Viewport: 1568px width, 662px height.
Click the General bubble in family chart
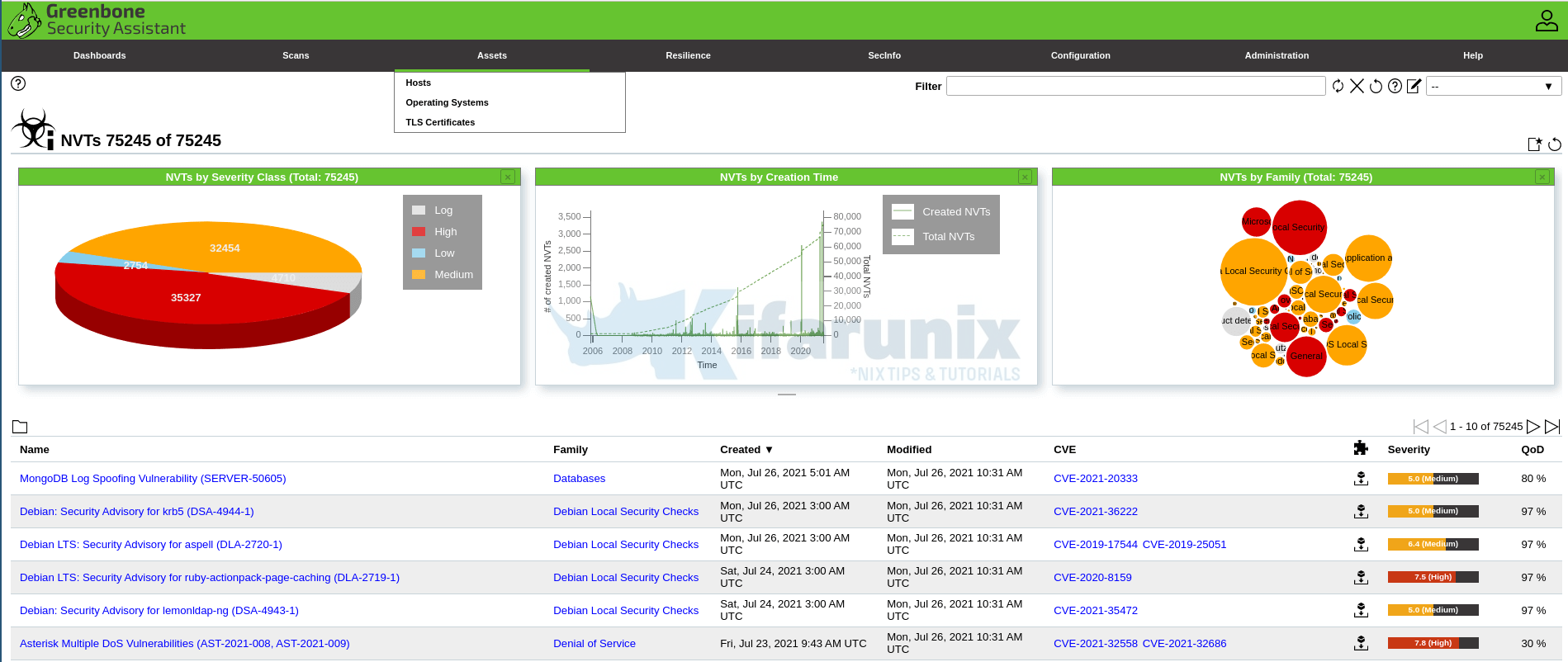[x=1306, y=357]
